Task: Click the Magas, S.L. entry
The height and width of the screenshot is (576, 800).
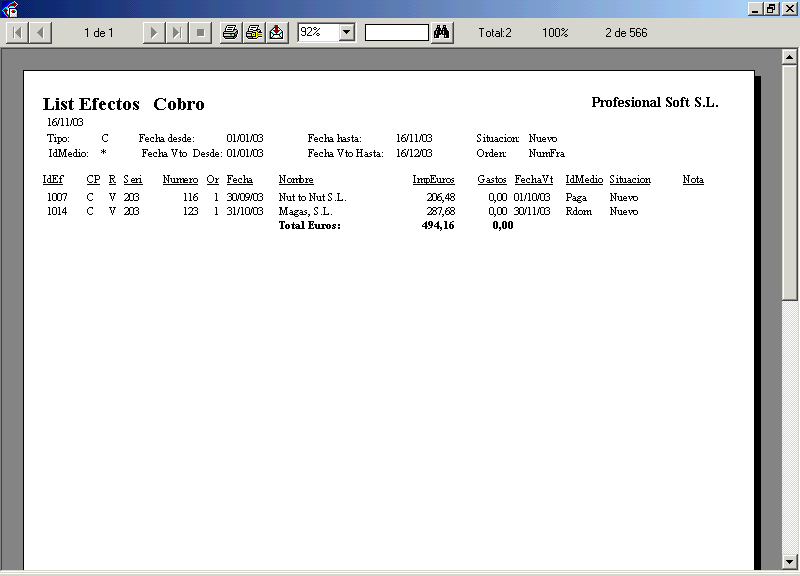Action: pos(305,212)
